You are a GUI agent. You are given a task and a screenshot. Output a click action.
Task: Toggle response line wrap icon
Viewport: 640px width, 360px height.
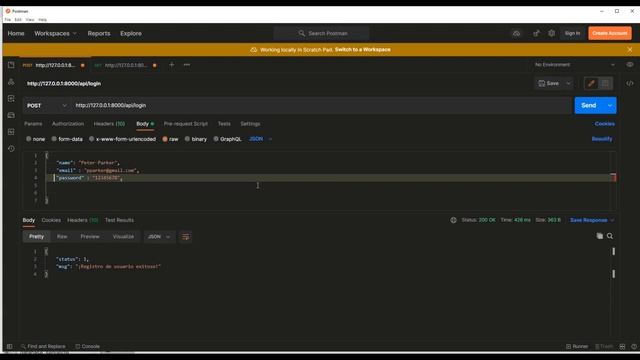(186, 237)
